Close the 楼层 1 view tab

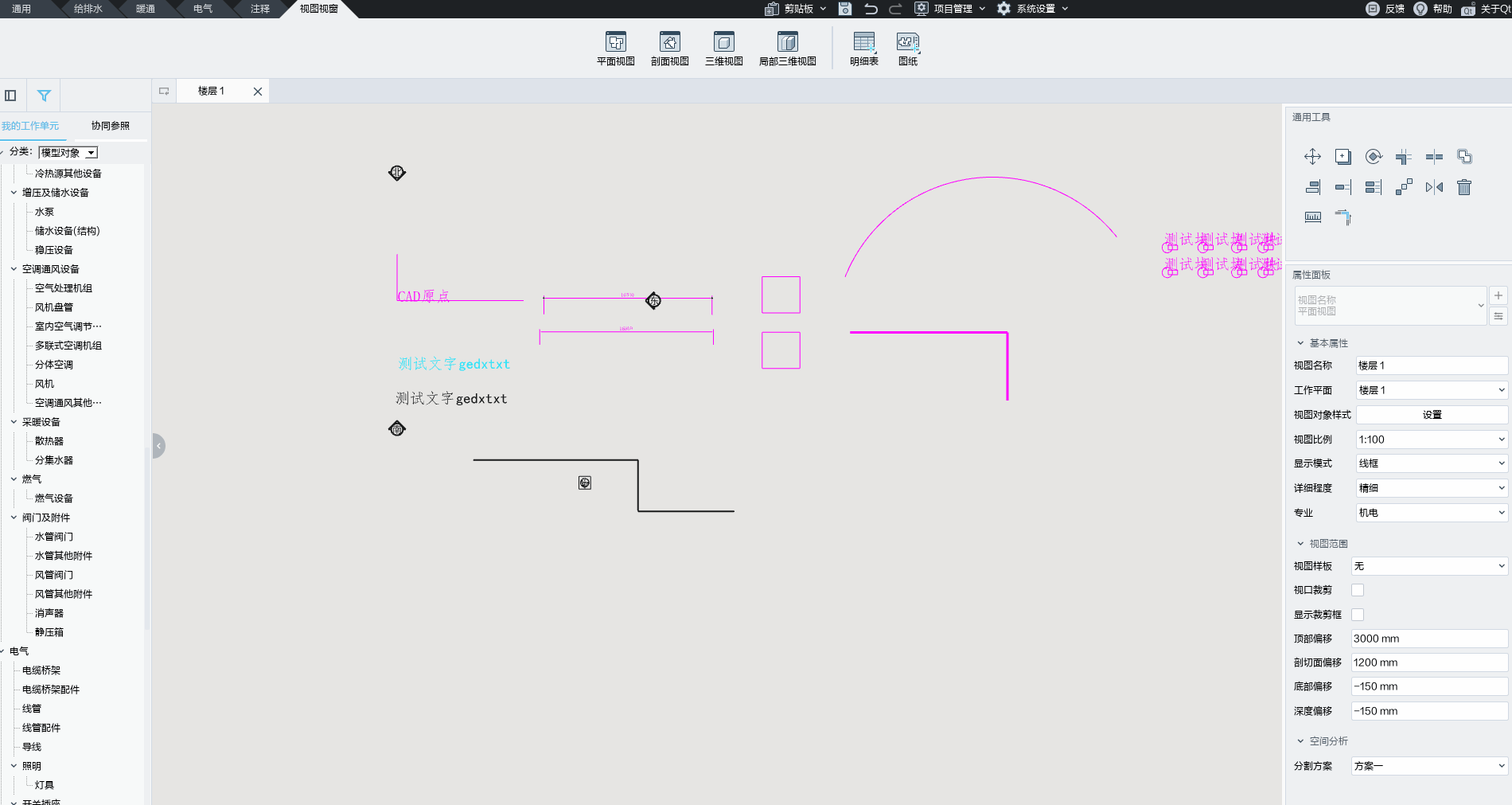click(258, 92)
